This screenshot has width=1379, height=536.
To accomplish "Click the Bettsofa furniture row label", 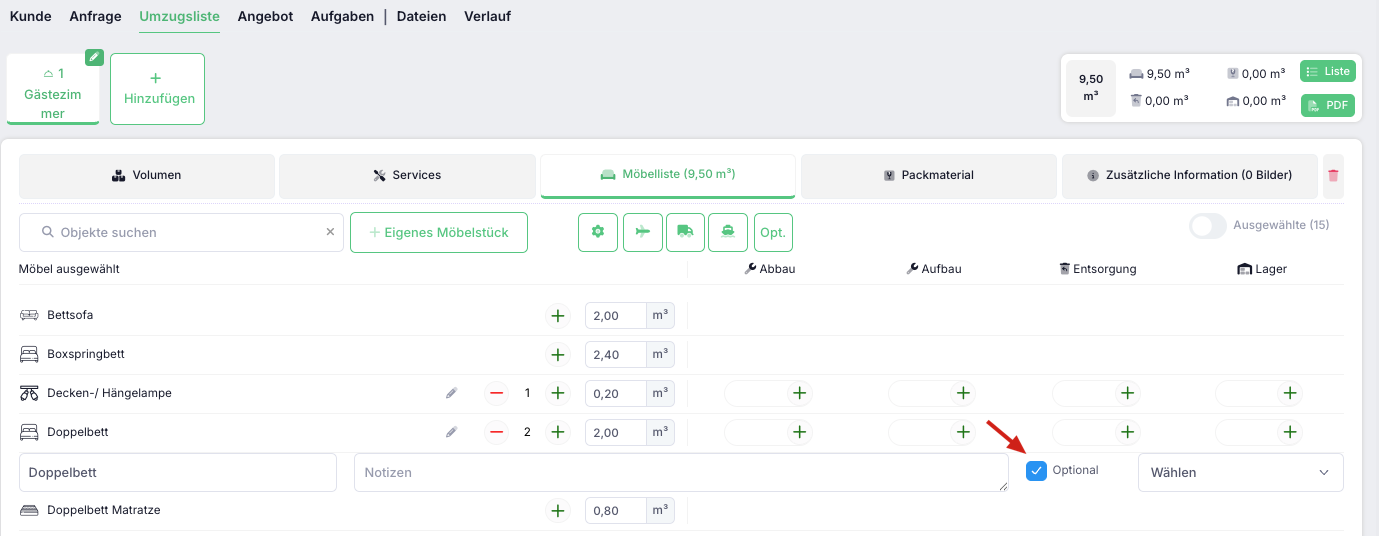I will 70,315.
